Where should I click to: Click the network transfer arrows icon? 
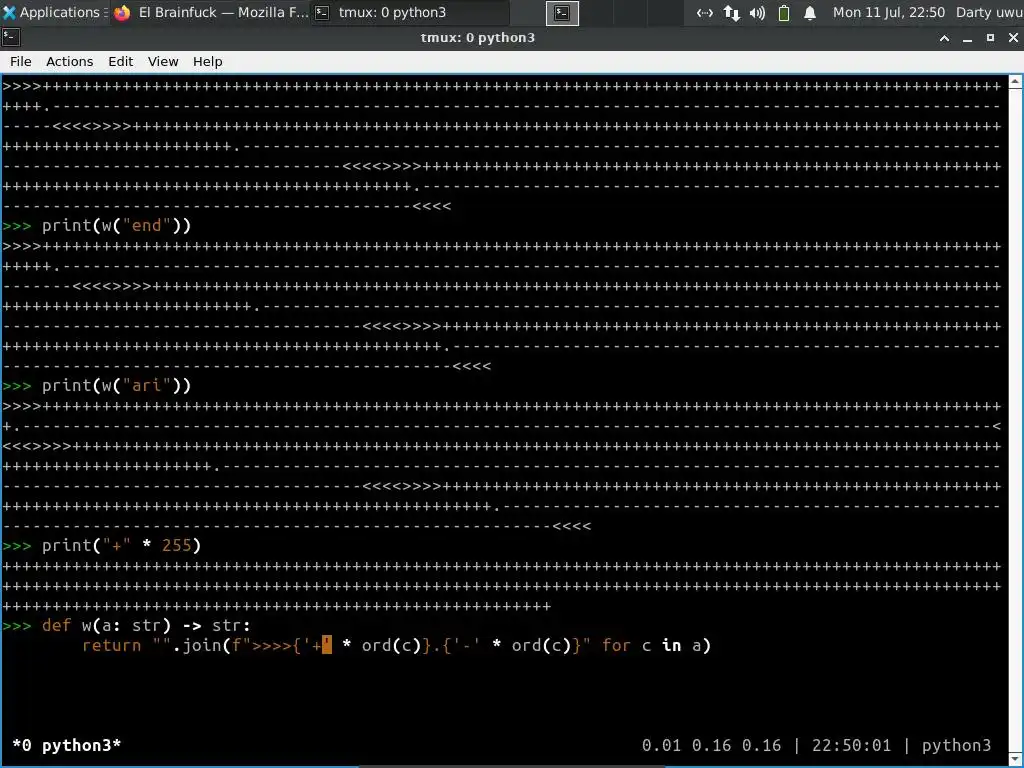(731, 12)
